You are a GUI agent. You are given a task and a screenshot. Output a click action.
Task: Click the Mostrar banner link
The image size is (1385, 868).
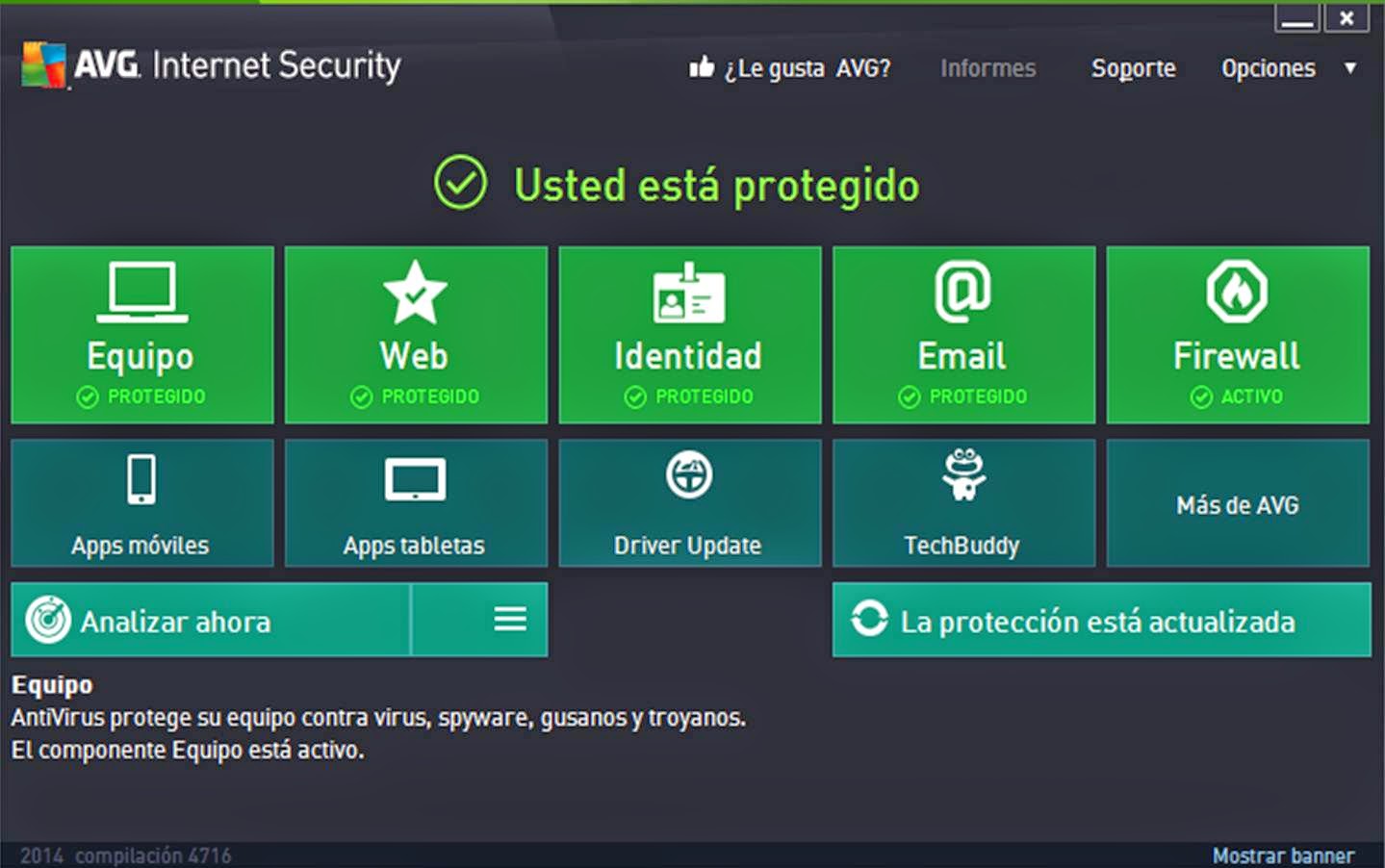(1283, 855)
